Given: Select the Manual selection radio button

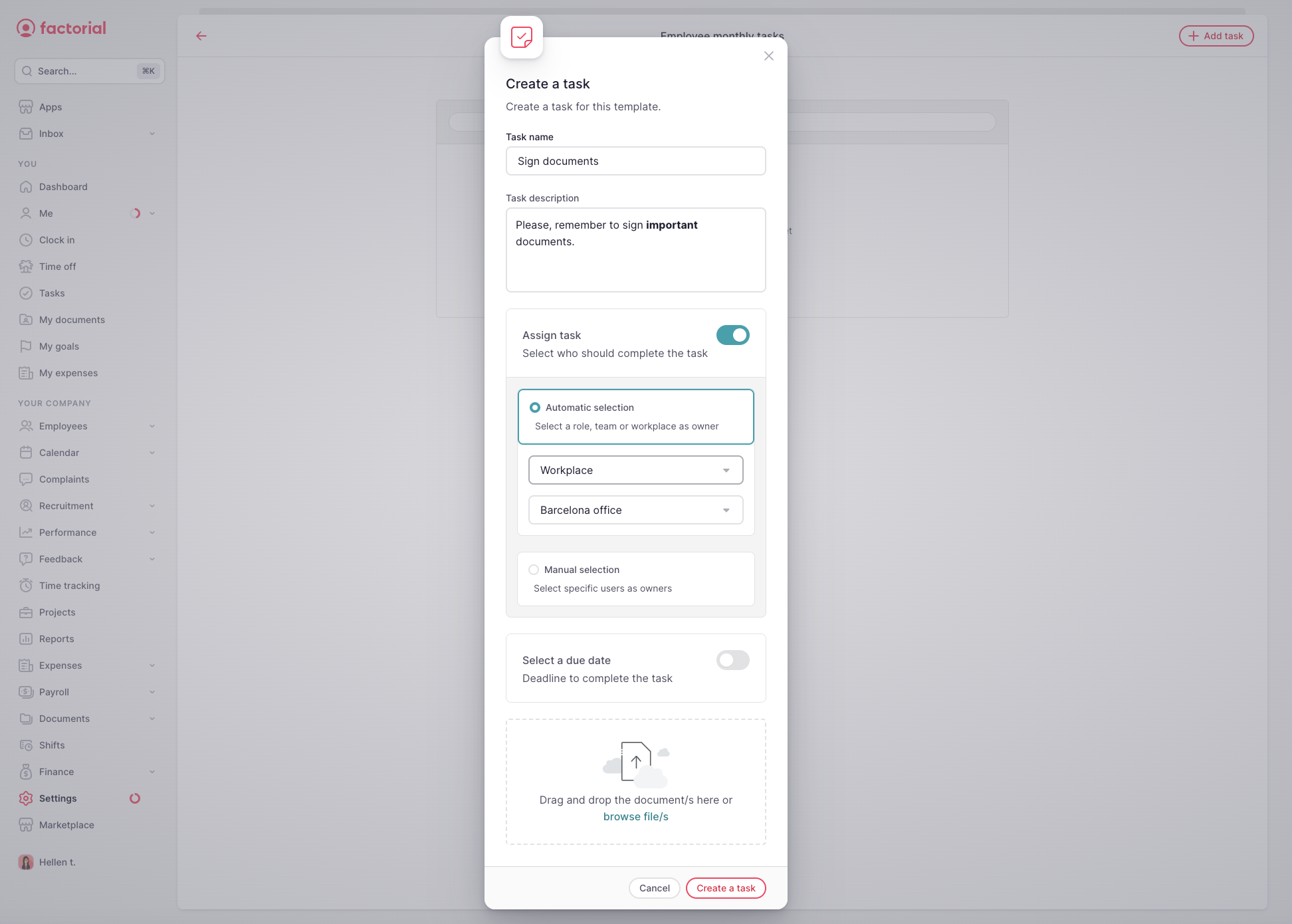Looking at the screenshot, I should coord(534,570).
